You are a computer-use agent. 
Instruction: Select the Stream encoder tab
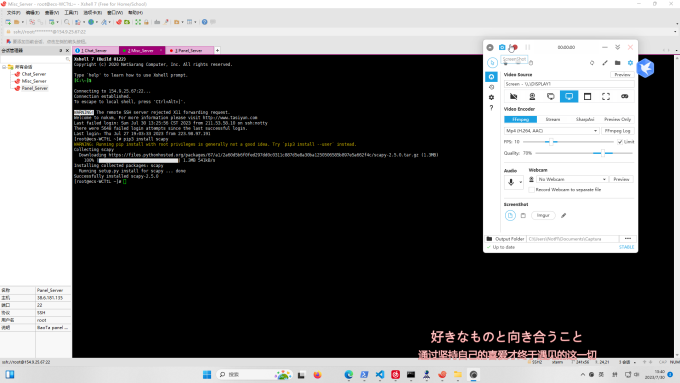point(552,119)
